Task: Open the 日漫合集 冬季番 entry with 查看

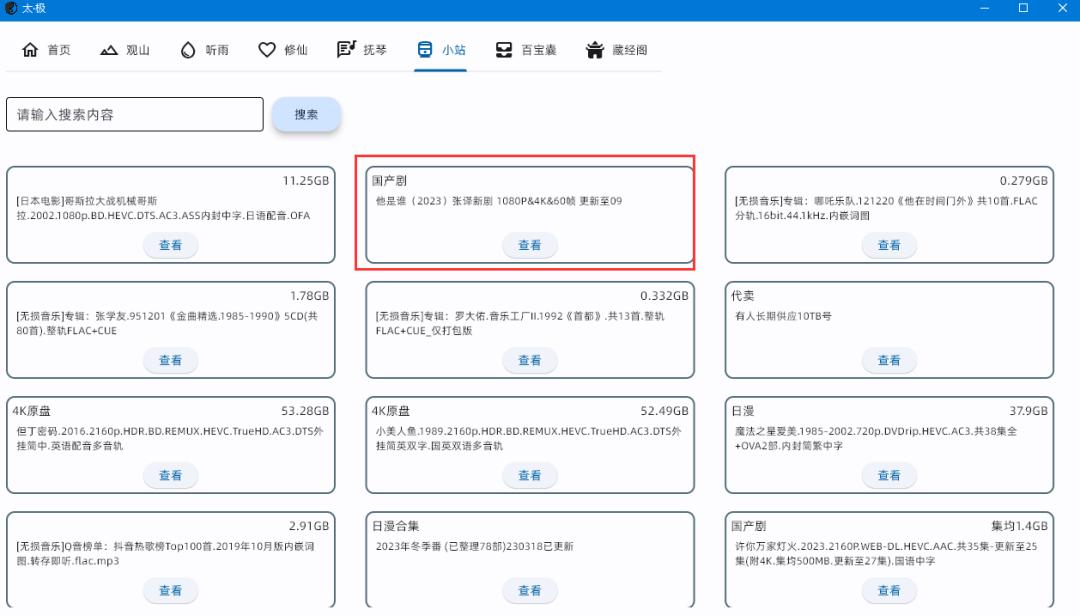Action: [530, 590]
